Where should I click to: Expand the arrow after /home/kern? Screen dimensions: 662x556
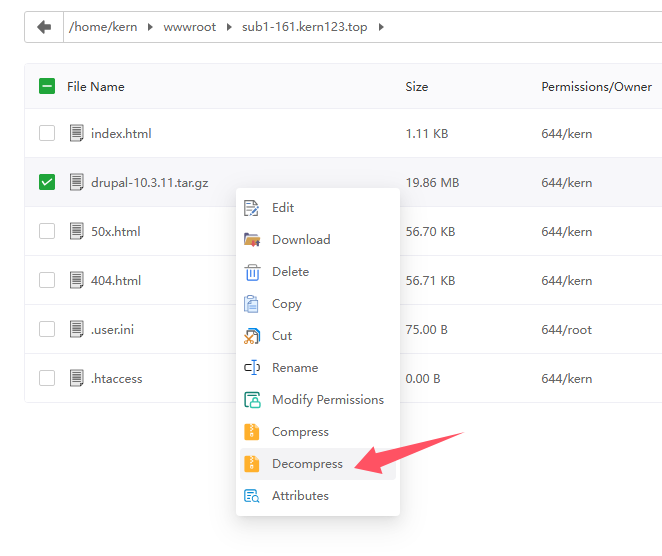click(x=152, y=27)
